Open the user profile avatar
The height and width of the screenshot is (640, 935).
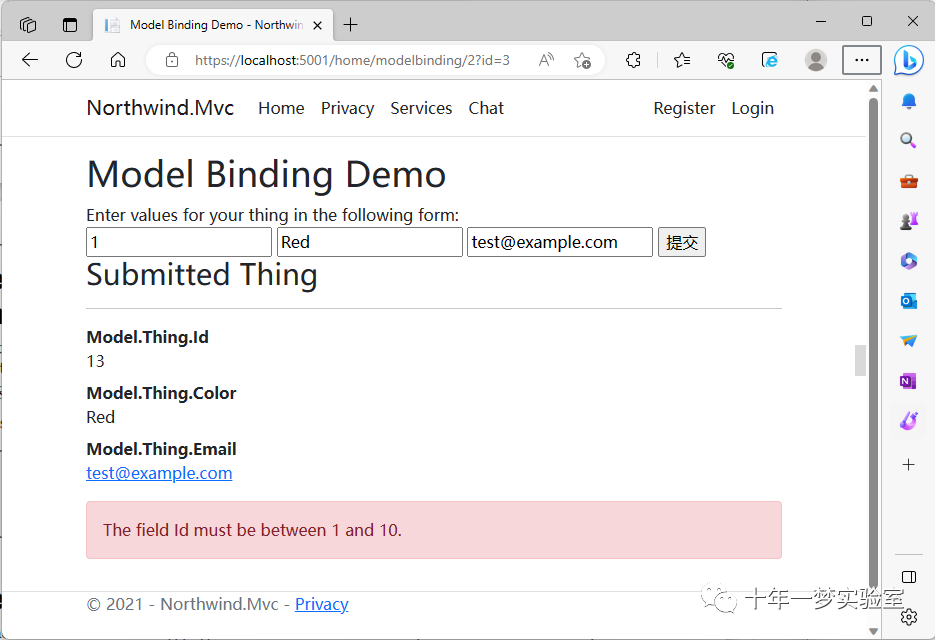(815, 60)
